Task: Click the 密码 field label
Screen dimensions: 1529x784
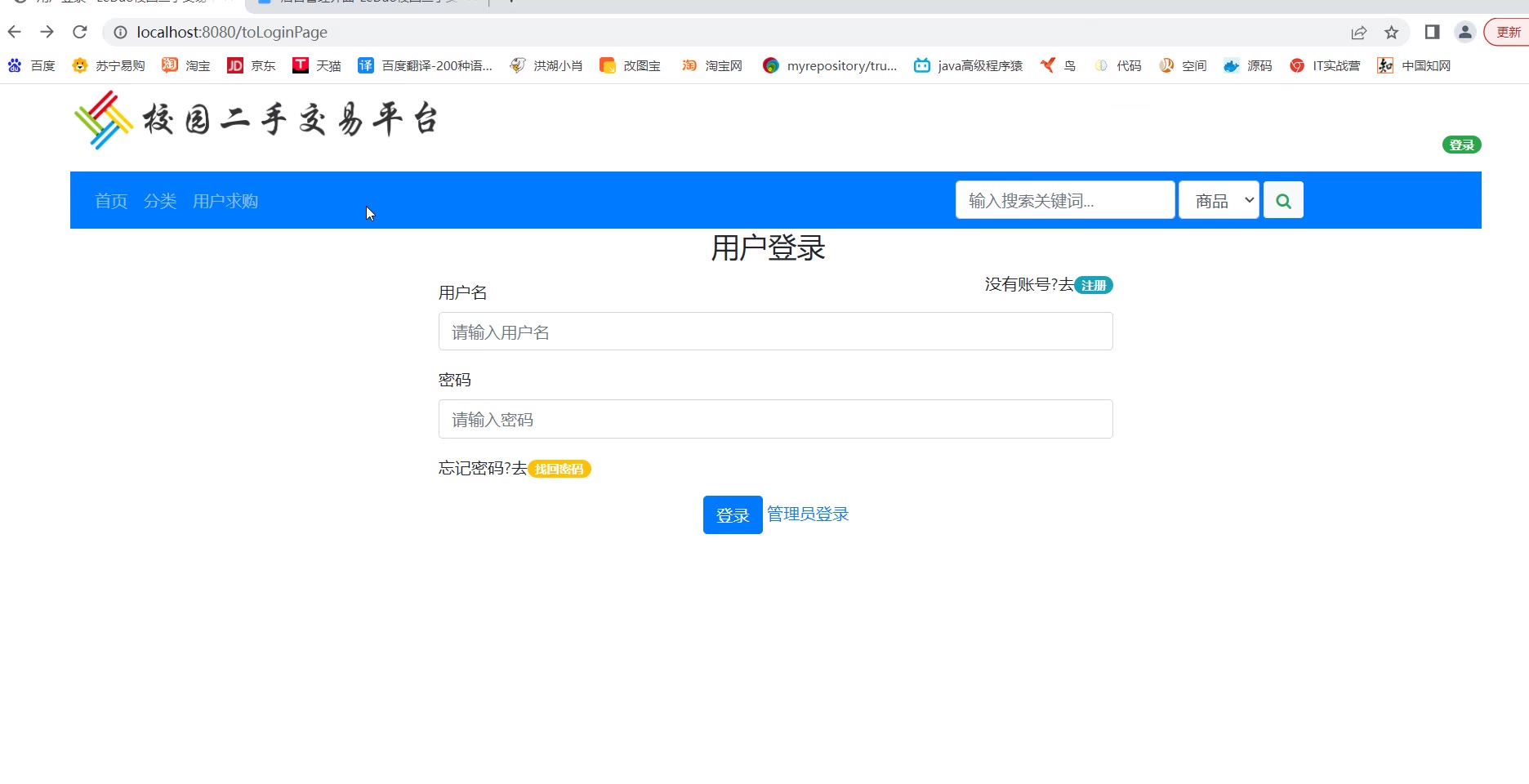Action: (455, 380)
